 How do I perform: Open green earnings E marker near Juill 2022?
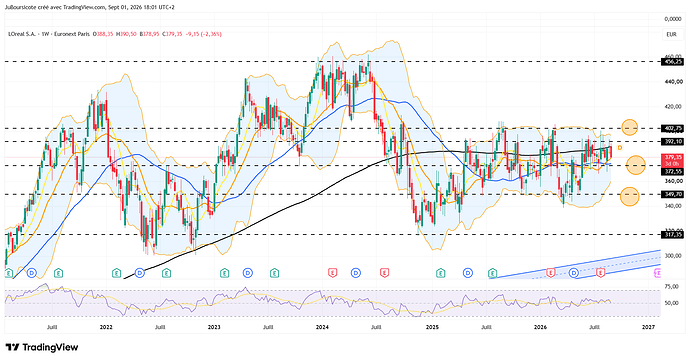(166, 273)
